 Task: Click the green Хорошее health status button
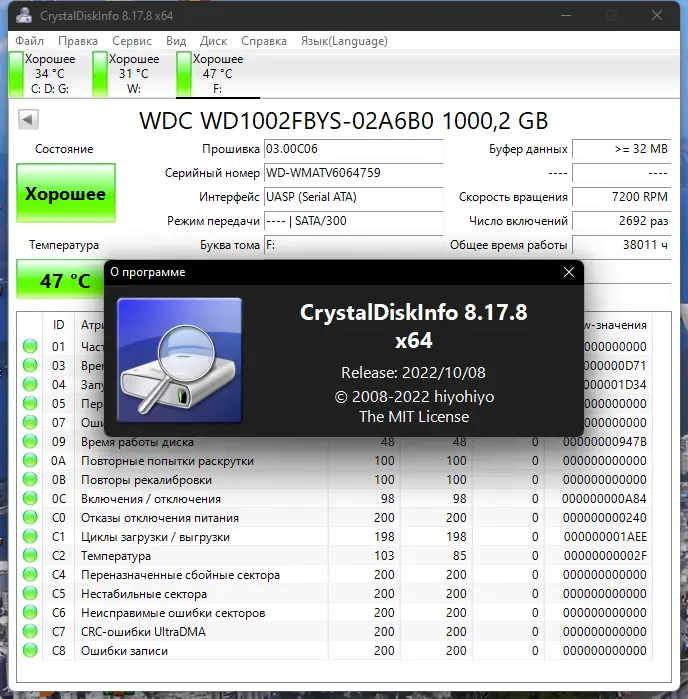click(x=66, y=193)
